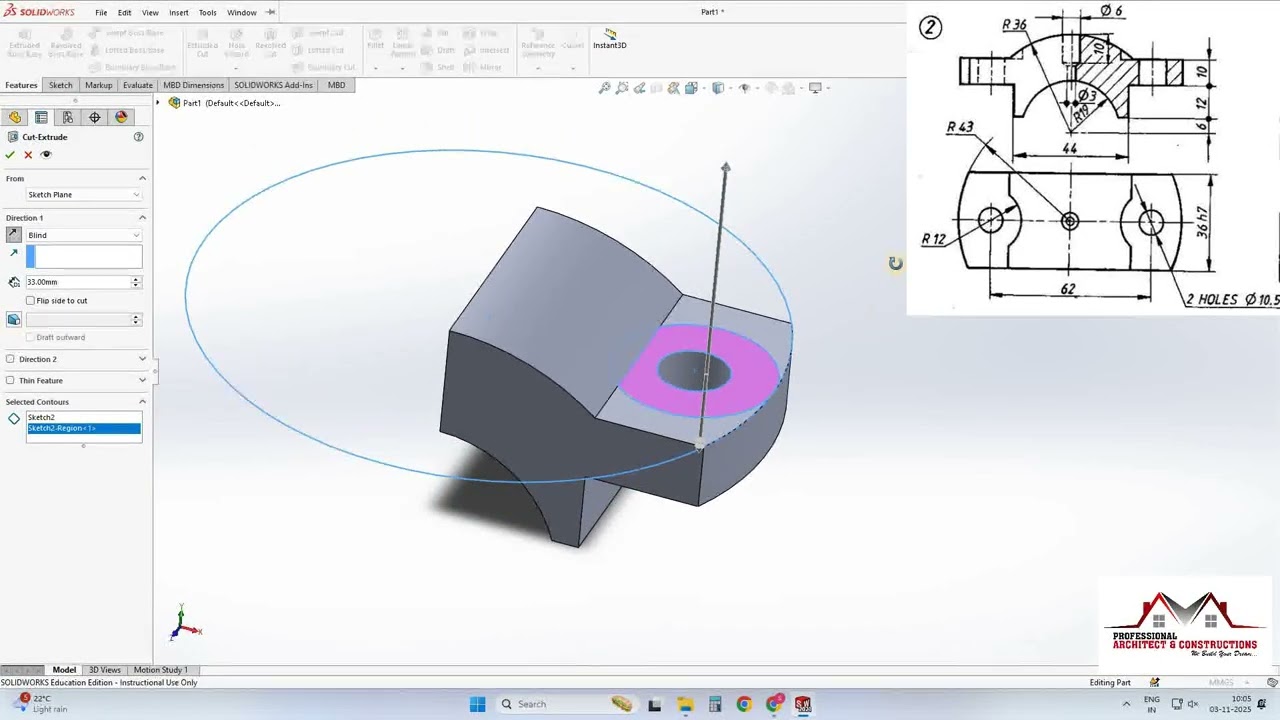Open the File menu
1280x720 pixels.
[101, 13]
